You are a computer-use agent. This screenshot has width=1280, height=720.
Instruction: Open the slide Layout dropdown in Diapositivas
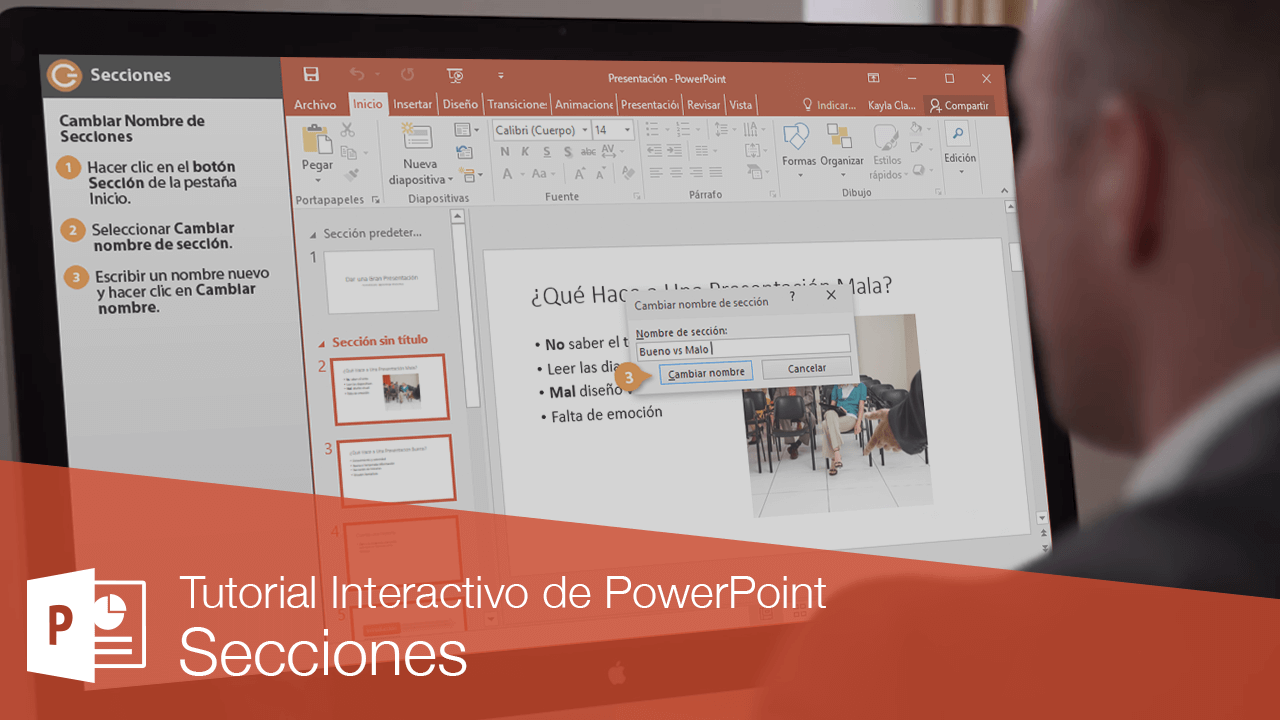pos(466,130)
